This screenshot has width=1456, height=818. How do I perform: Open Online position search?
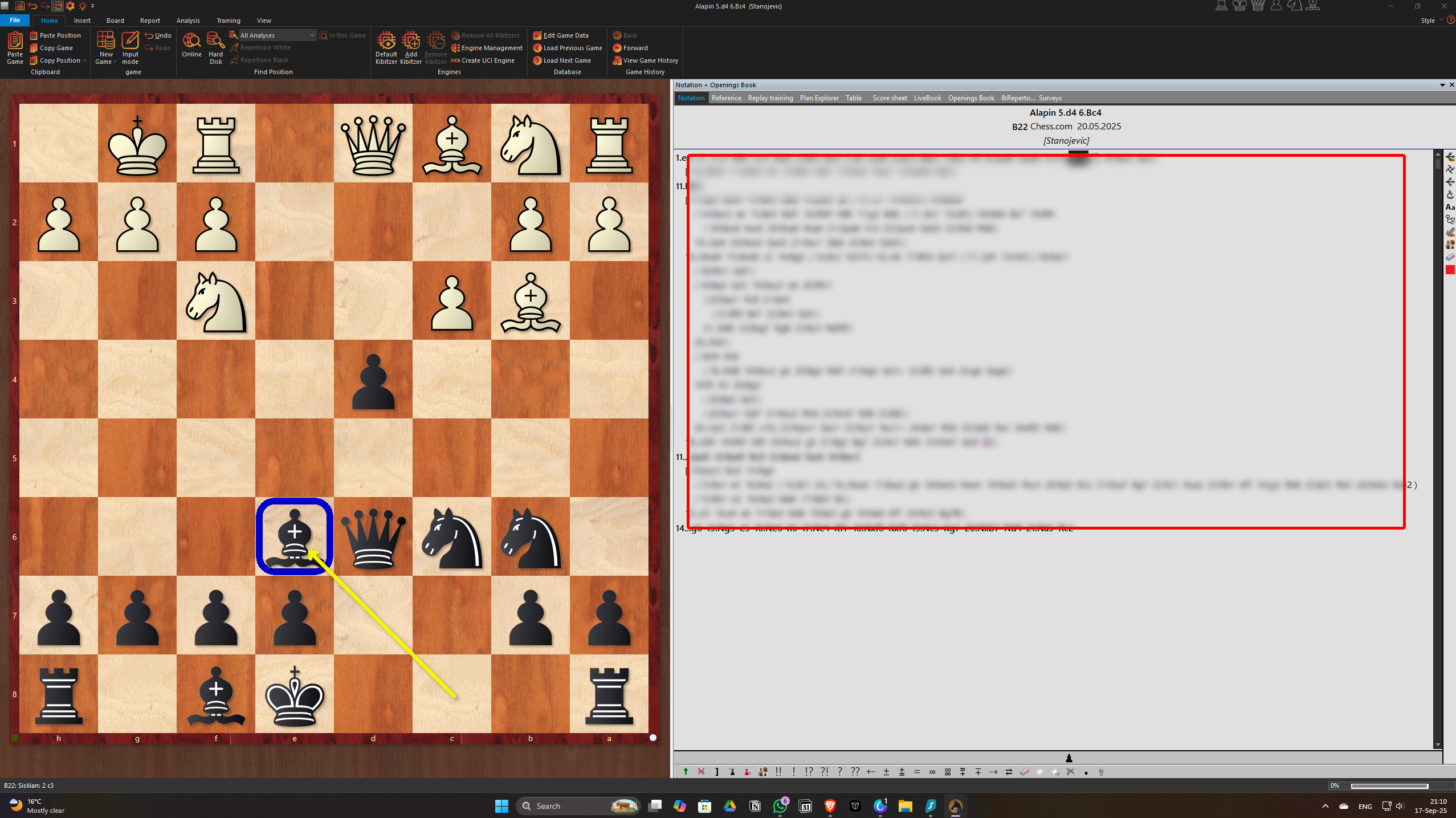[x=191, y=44]
